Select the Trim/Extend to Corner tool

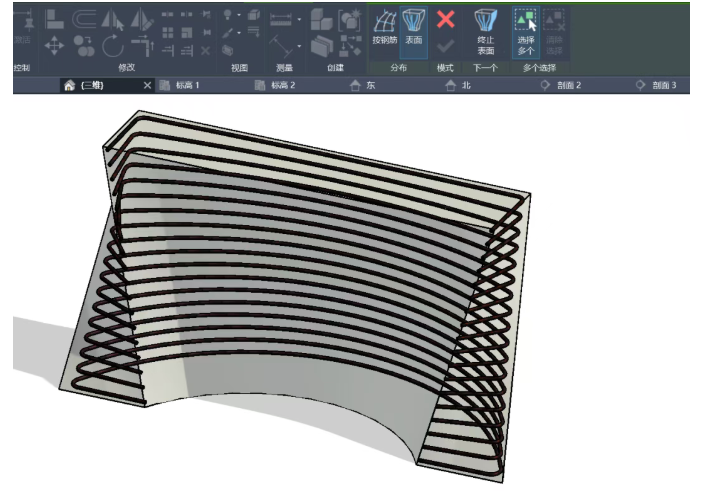click(142, 46)
